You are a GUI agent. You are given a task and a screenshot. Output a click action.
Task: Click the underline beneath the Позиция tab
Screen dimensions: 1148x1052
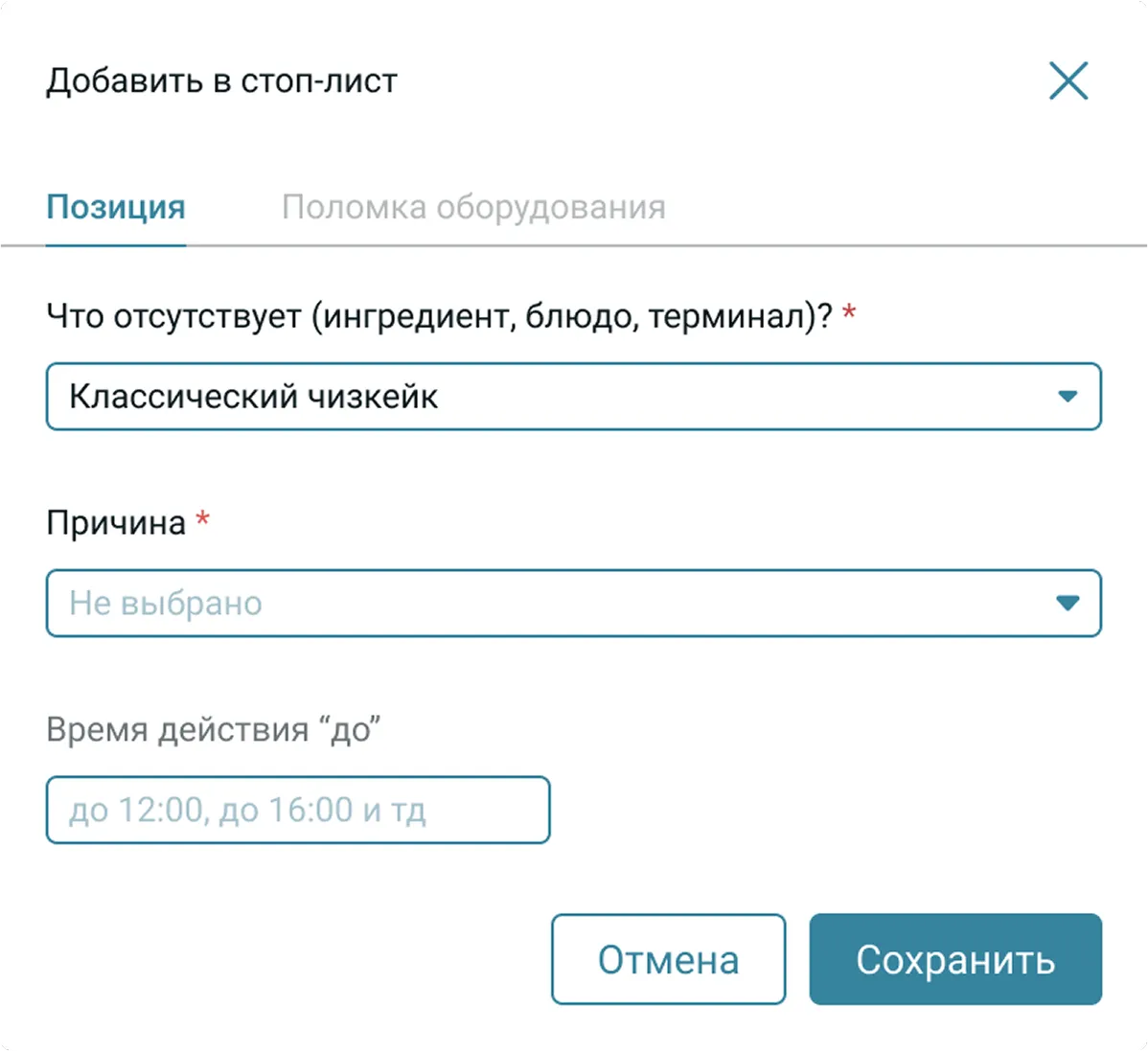pos(116,245)
